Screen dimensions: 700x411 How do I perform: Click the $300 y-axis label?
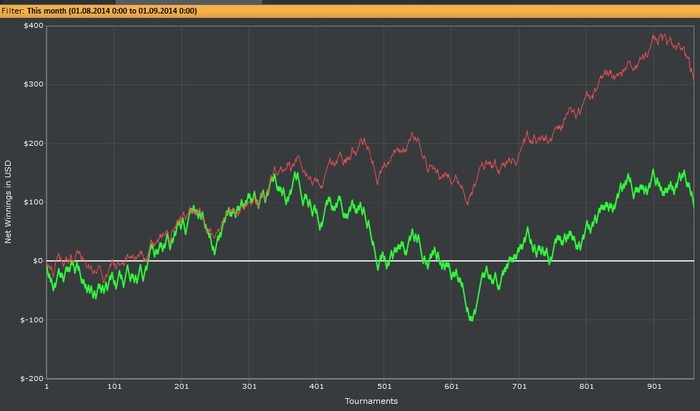(x=33, y=84)
